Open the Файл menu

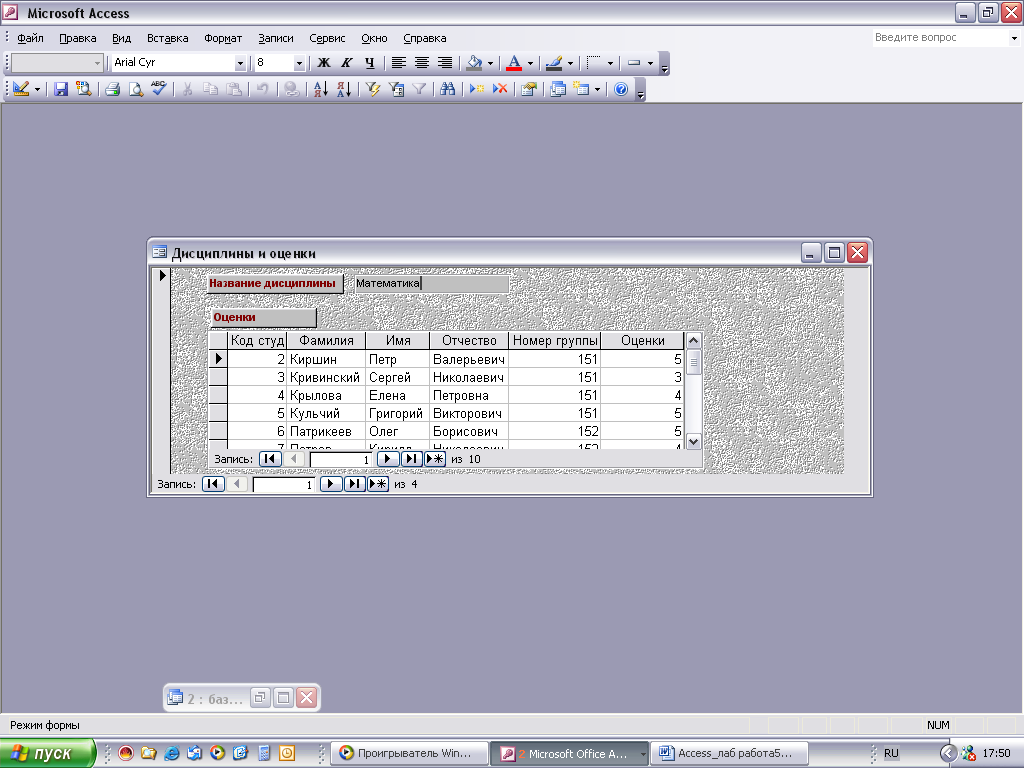point(30,38)
